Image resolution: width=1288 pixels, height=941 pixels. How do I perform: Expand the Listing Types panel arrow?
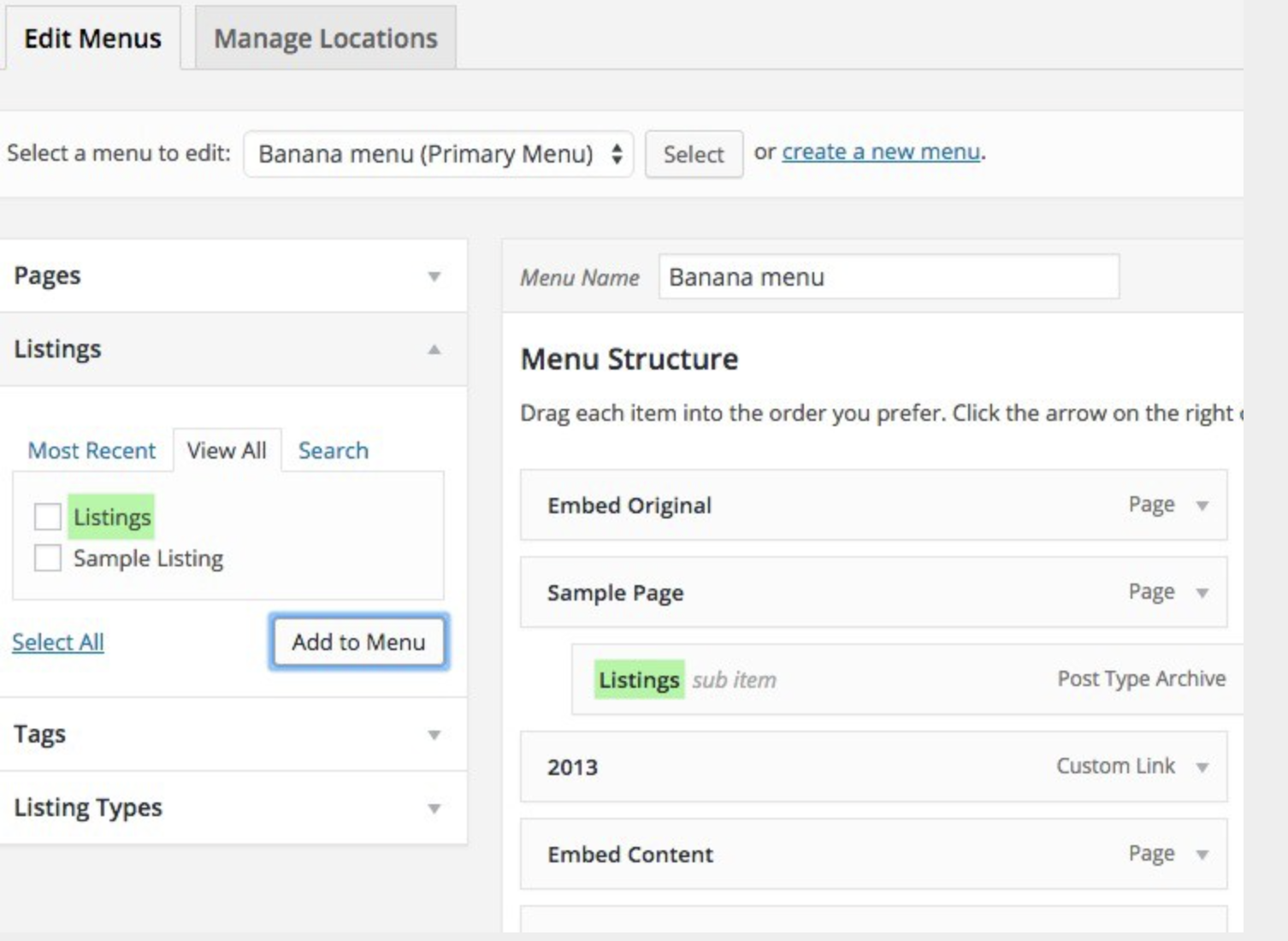tap(434, 808)
